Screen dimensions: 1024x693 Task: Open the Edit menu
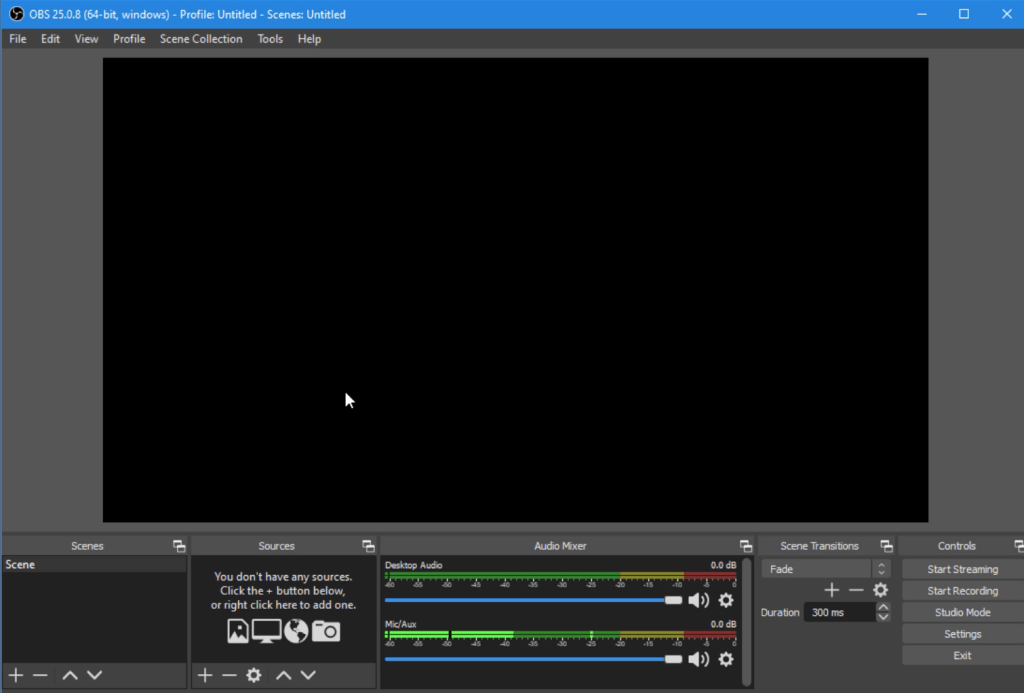[50, 39]
